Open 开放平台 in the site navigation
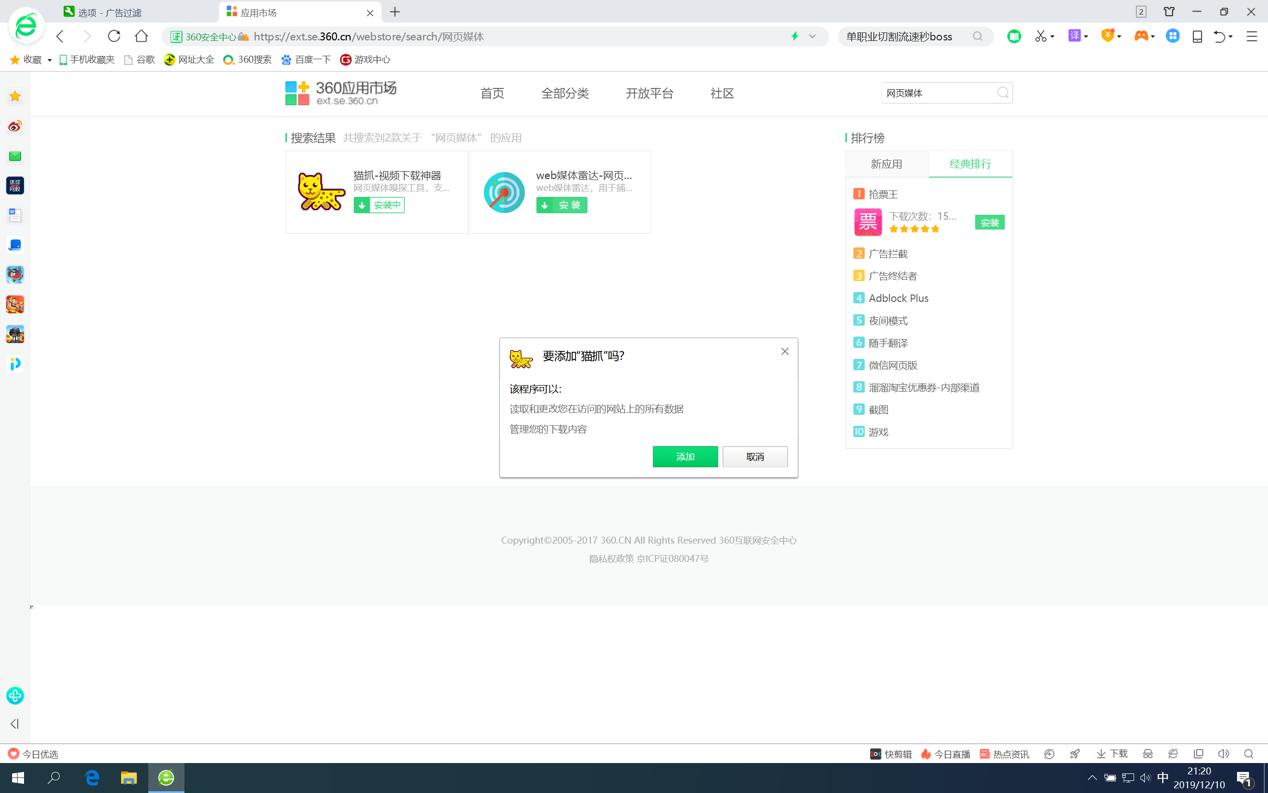This screenshot has width=1268, height=793. point(650,93)
